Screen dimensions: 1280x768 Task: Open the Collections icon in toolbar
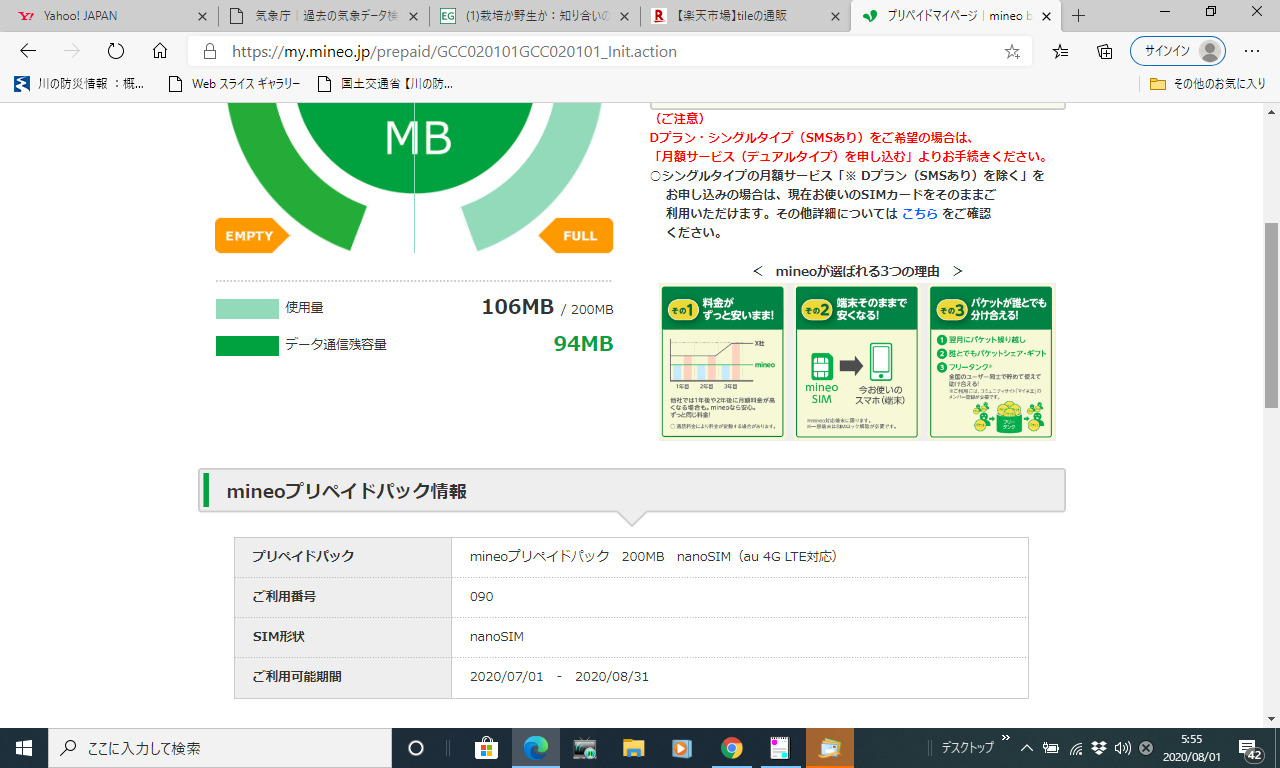(1105, 52)
